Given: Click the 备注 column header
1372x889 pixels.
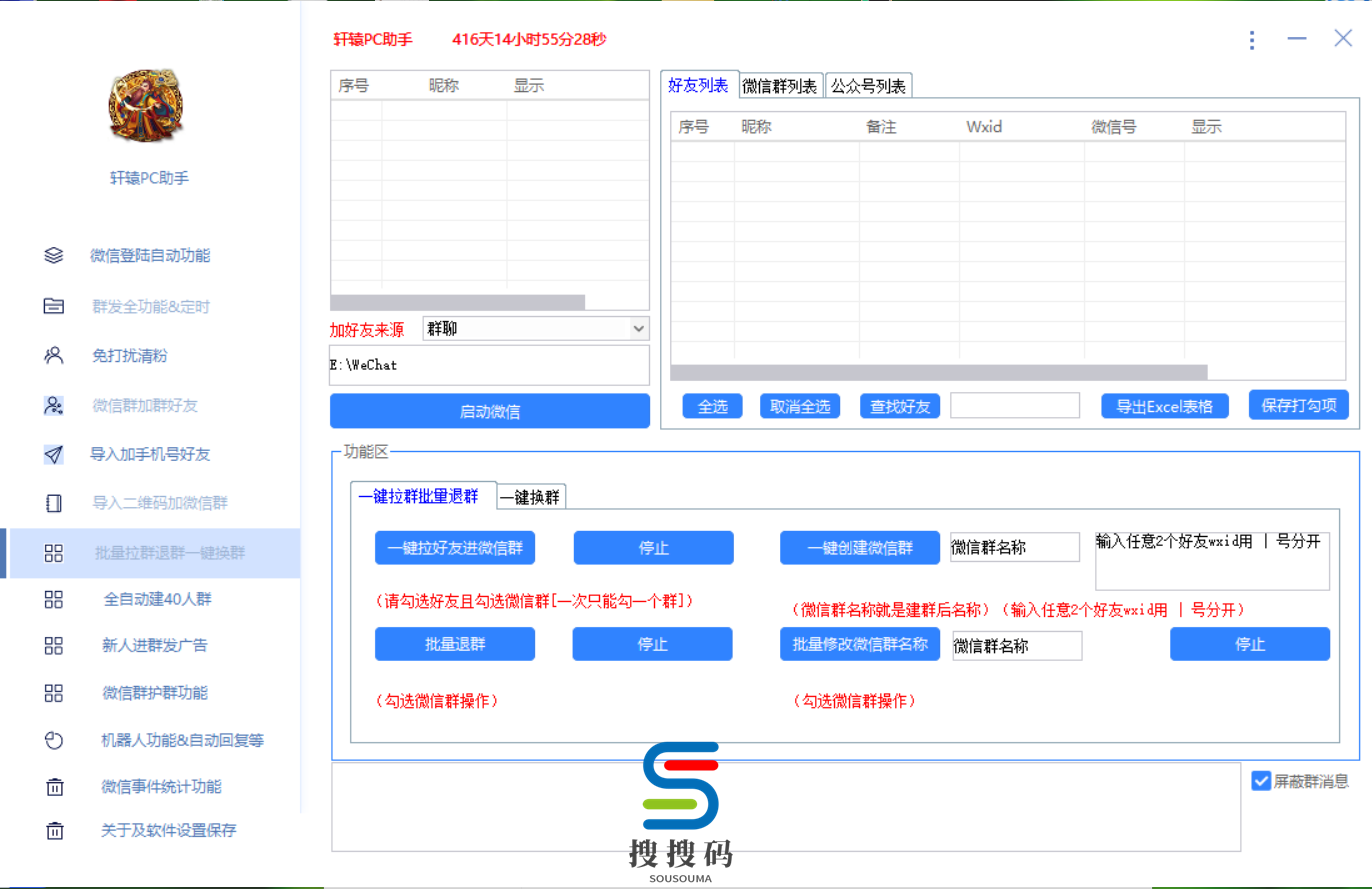Looking at the screenshot, I should click(x=881, y=127).
